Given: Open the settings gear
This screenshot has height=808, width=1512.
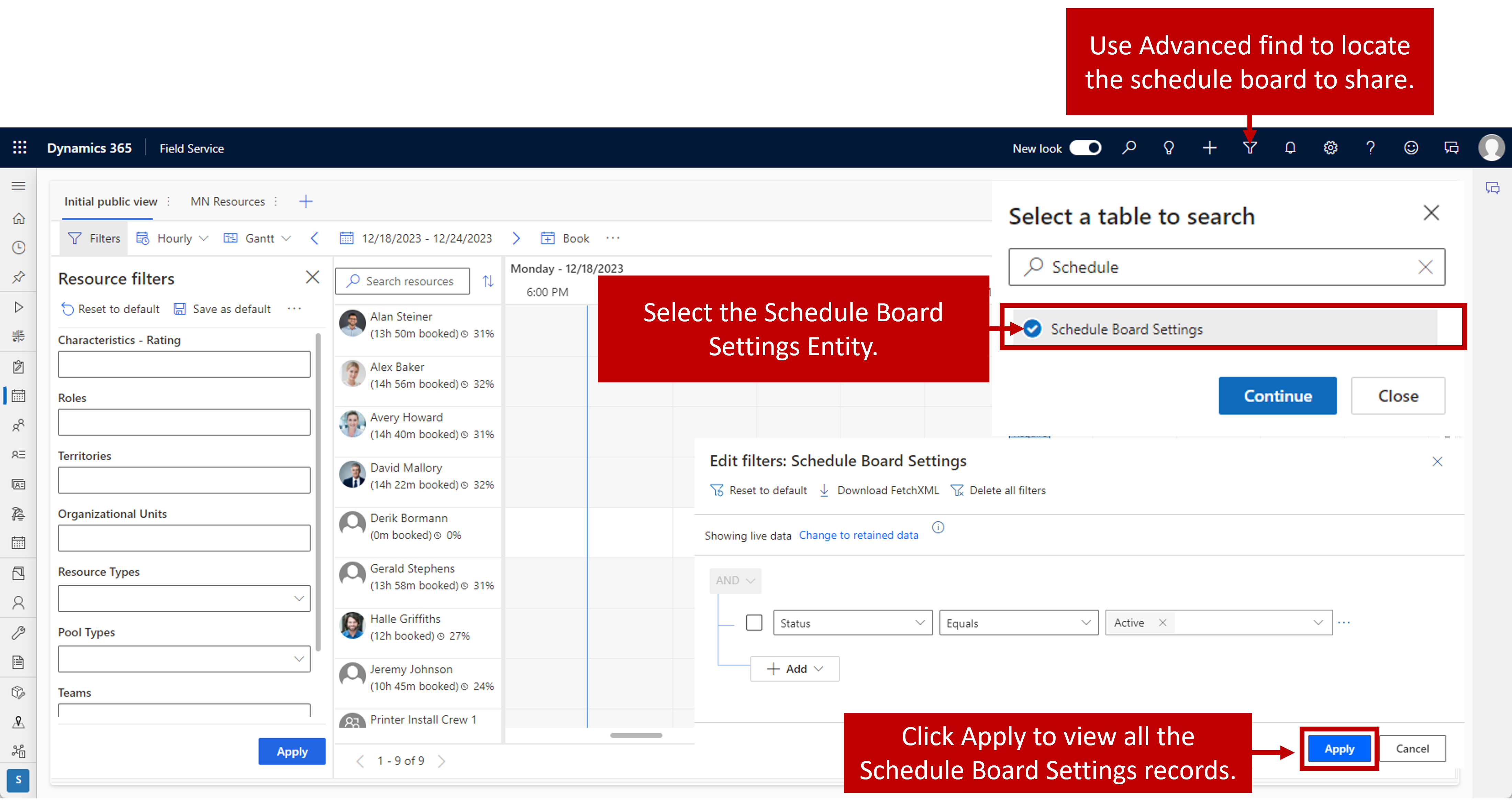Looking at the screenshot, I should coord(1330,148).
